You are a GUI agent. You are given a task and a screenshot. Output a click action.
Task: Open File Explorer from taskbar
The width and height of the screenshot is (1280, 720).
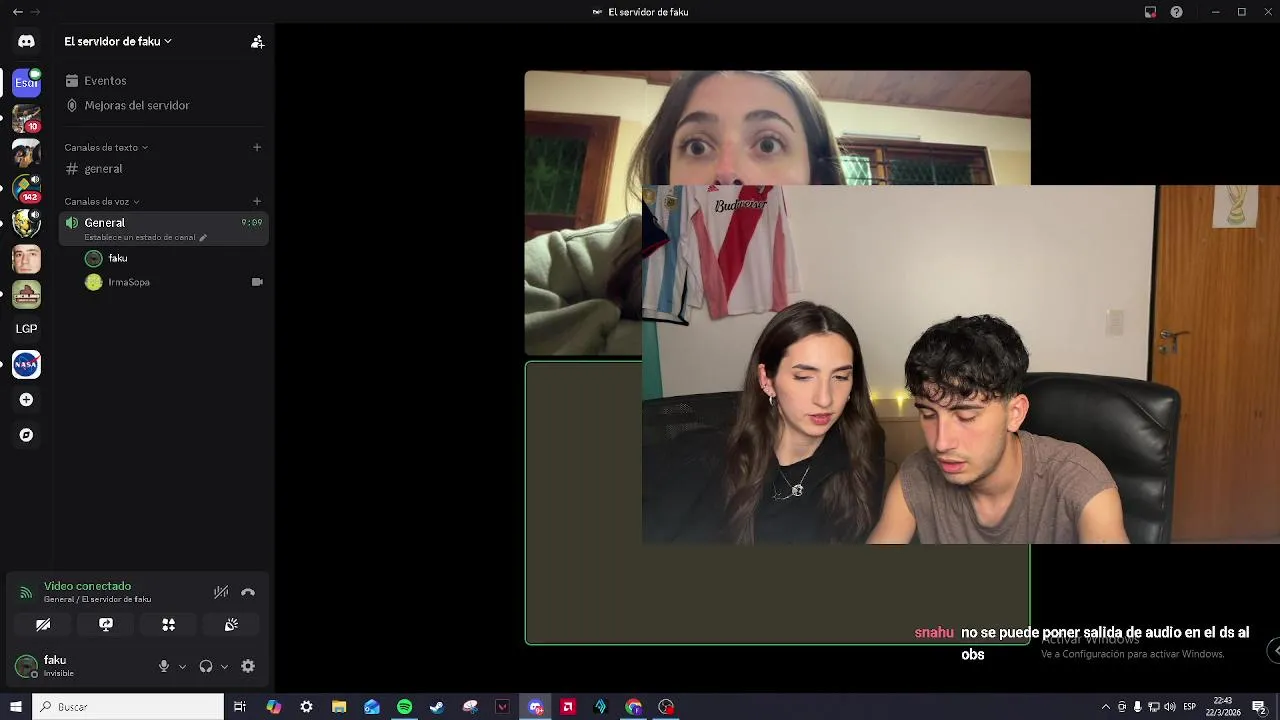(339, 707)
